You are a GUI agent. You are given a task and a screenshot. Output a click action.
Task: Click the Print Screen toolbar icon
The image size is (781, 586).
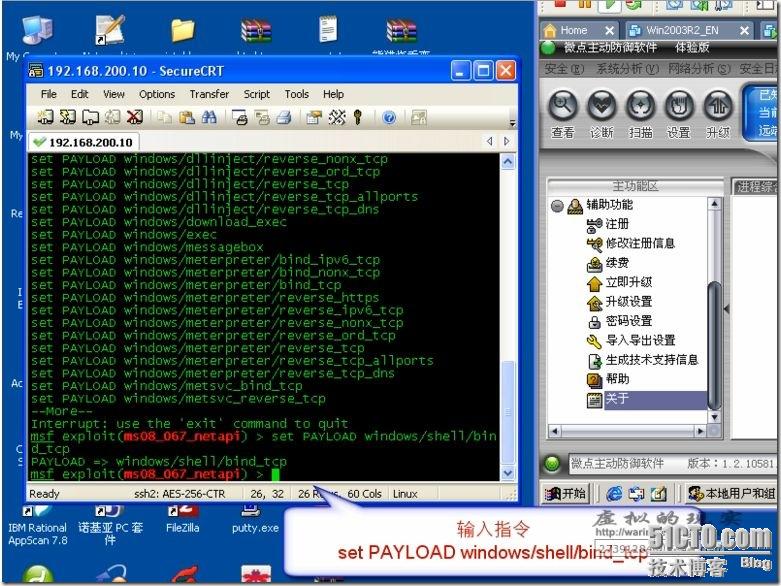pos(240,117)
